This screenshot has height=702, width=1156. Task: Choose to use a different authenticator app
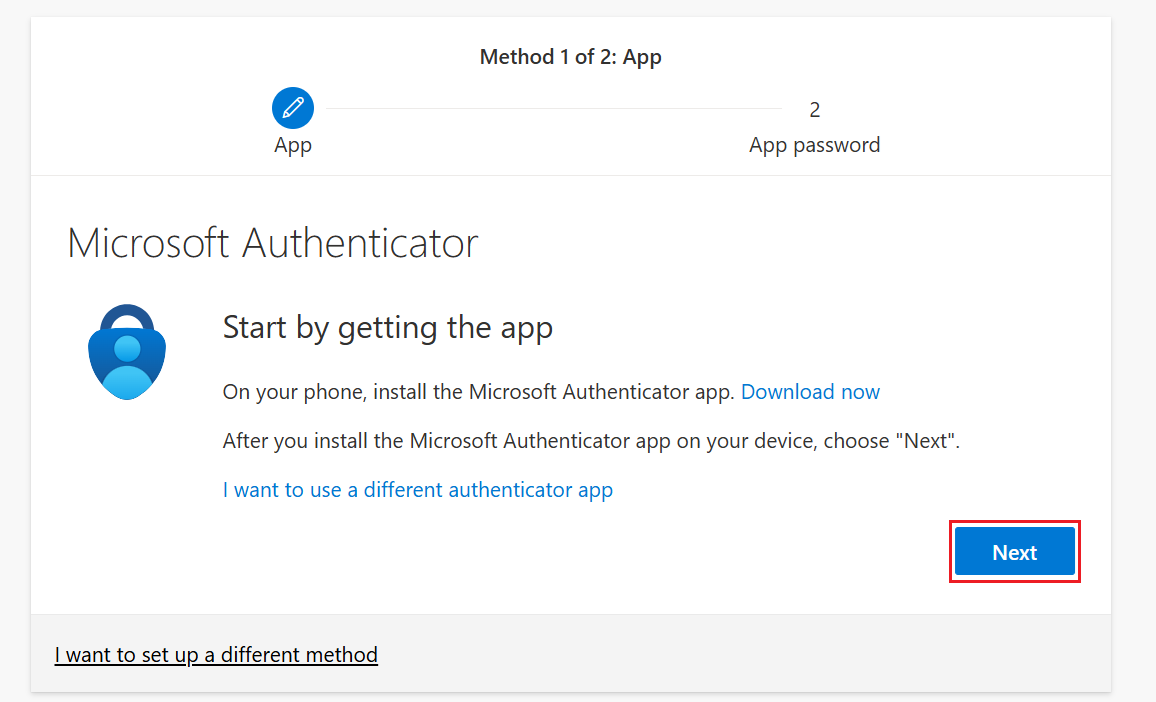(417, 490)
